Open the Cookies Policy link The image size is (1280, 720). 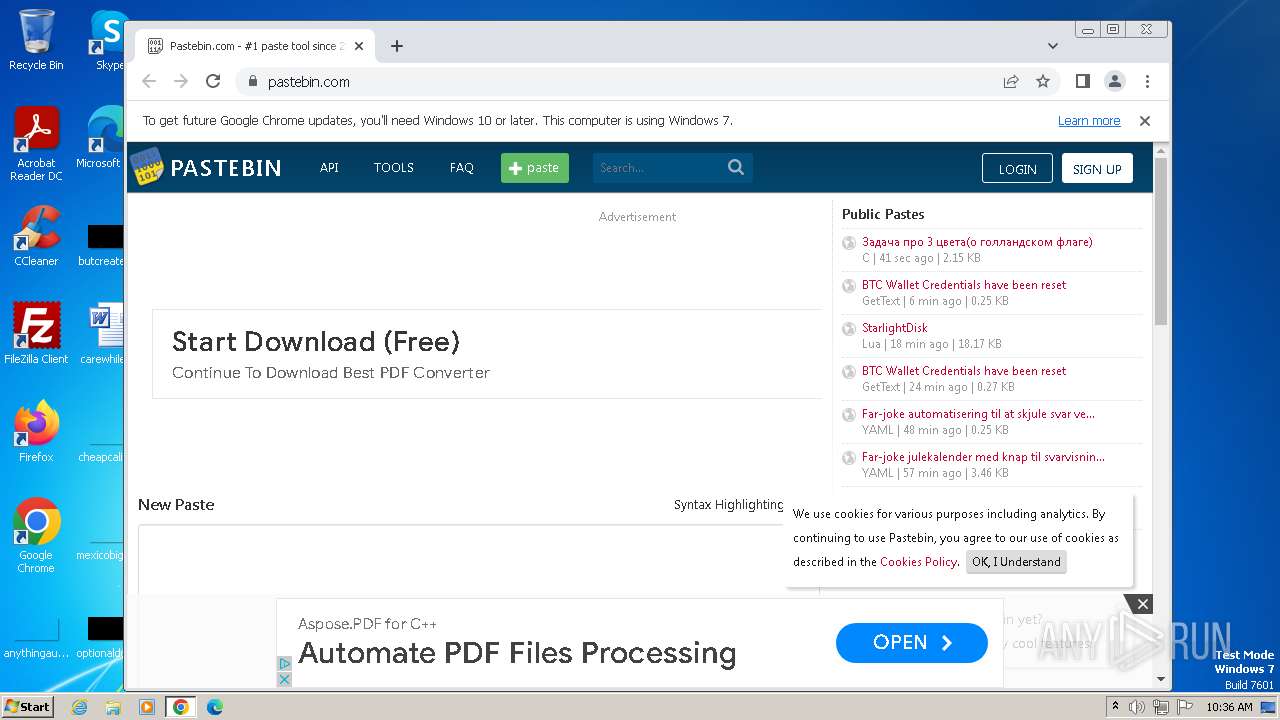click(x=918, y=562)
